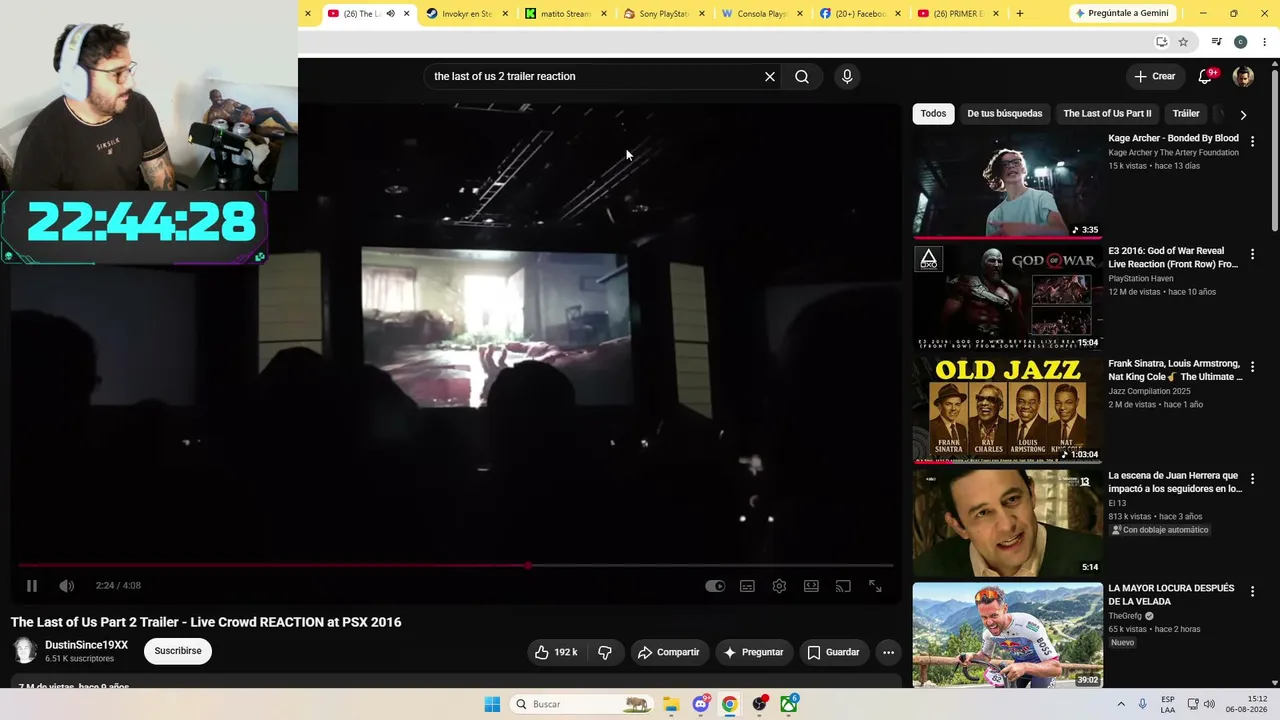Open LA MAYOR LOCURA DESPUÉS DE LA VELADA title
The width and height of the screenshot is (1280, 720).
point(1171,595)
